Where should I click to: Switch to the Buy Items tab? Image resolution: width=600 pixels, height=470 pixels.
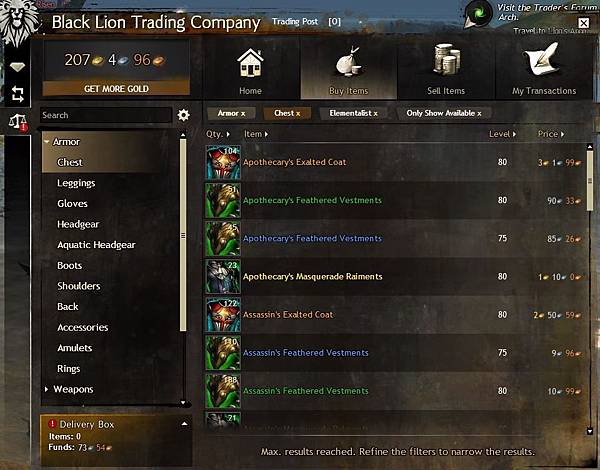pos(349,69)
